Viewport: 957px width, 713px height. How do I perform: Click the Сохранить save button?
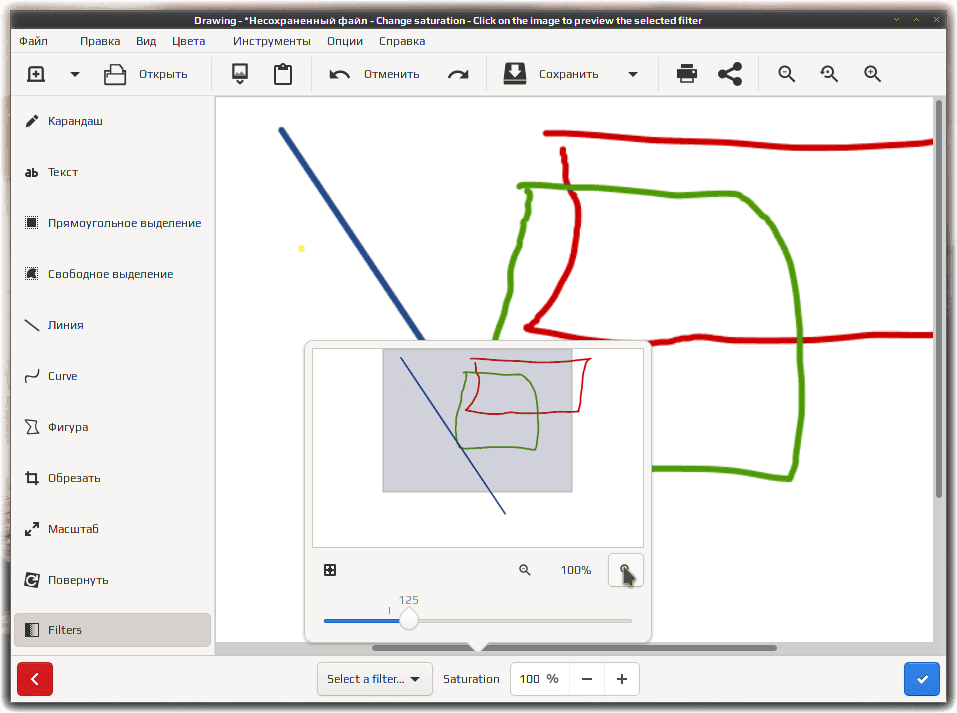pos(551,74)
